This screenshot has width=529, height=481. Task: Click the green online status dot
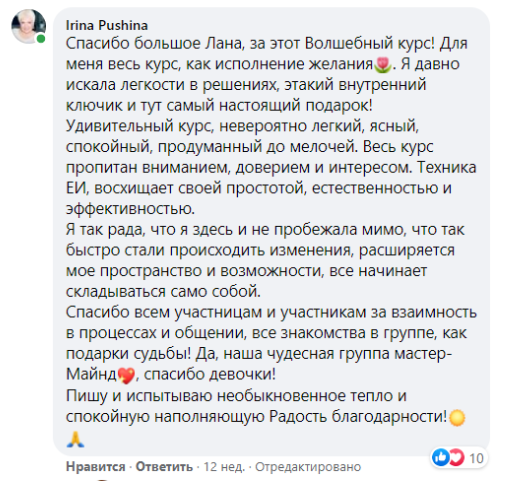click(x=41, y=39)
